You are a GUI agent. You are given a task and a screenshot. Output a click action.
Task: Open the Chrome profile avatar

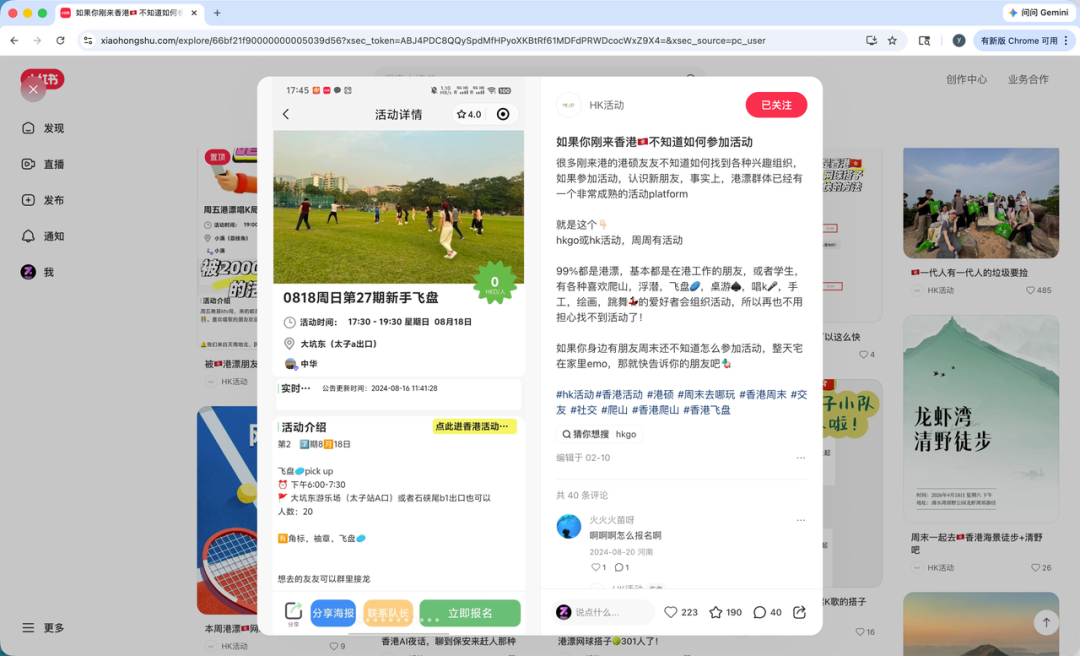click(x=958, y=41)
